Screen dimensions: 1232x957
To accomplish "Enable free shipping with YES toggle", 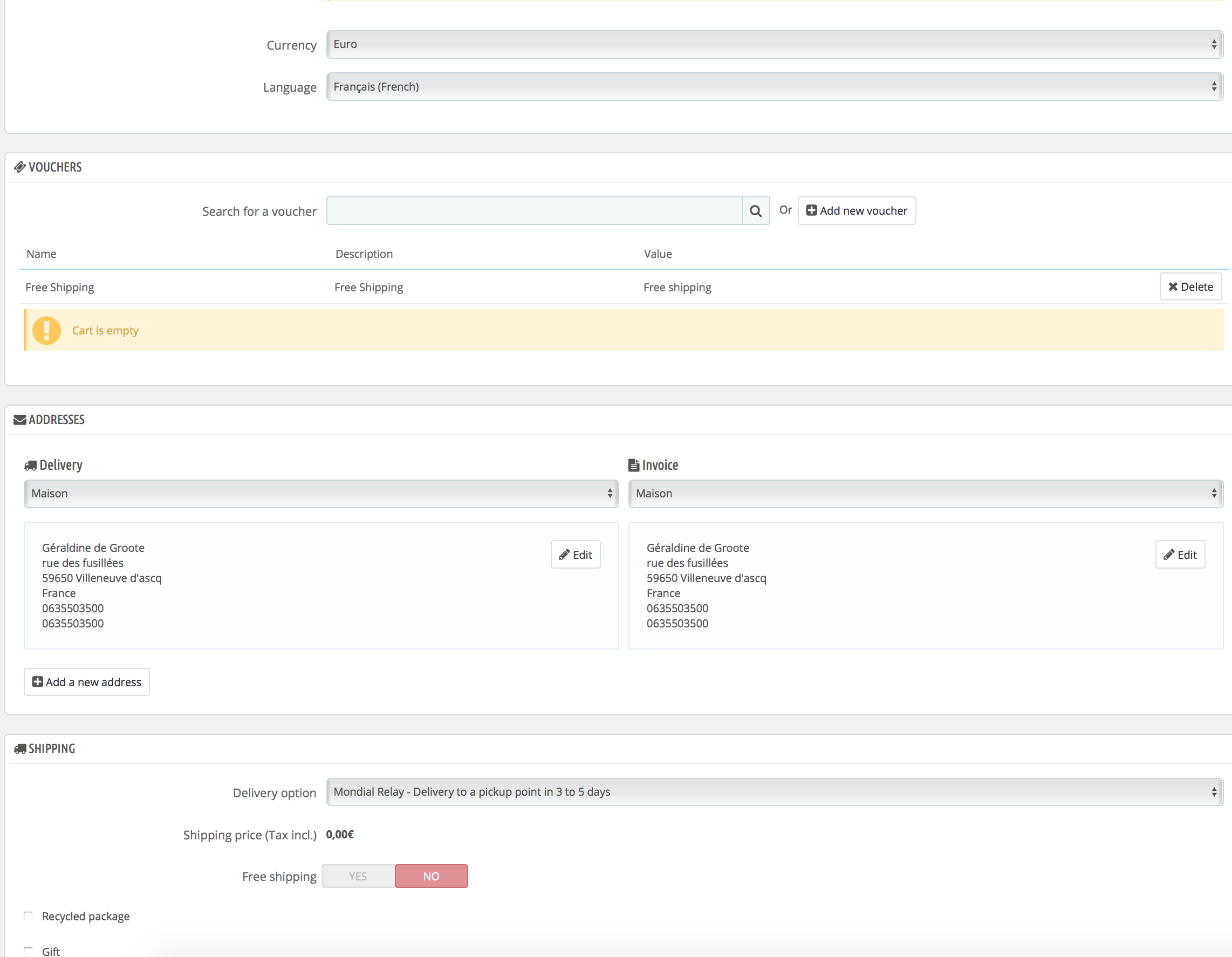I will [358, 876].
